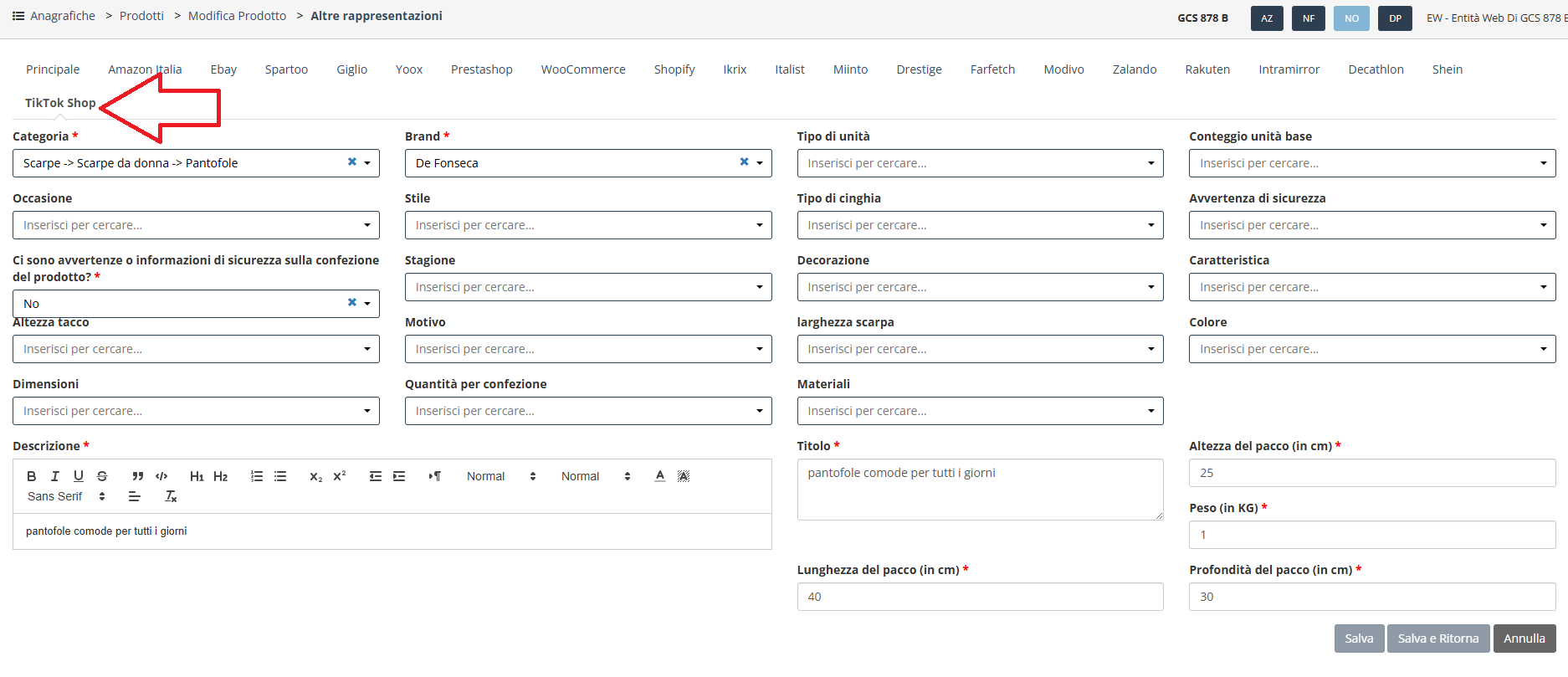1568x677 pixels.
Task: Insert a blockquote in the description
Action: click(138, 476)
